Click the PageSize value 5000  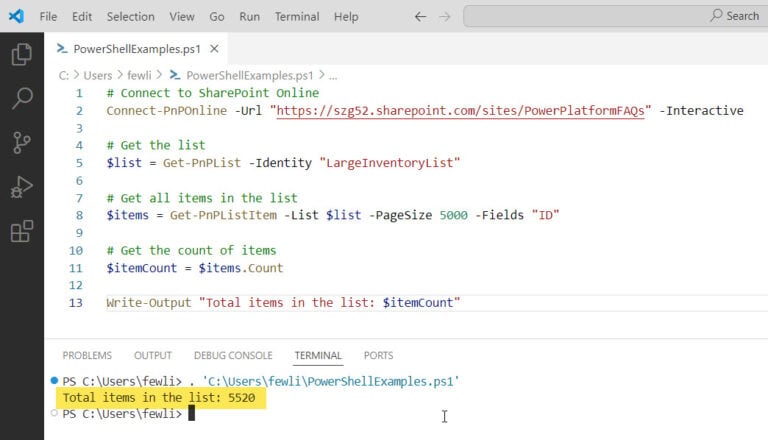coord(454,215)
